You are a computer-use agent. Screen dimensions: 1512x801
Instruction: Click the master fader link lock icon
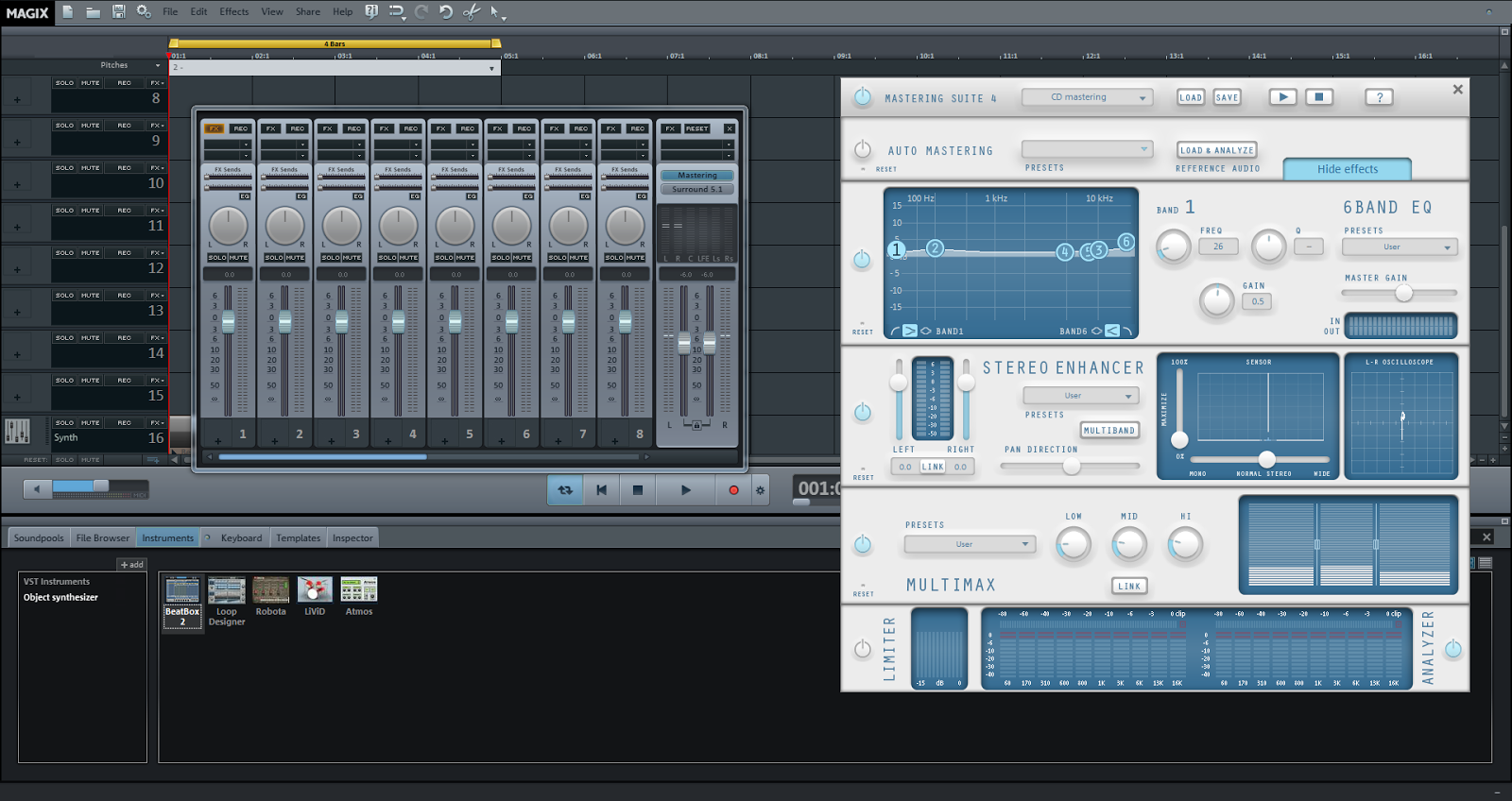(696, 425)
